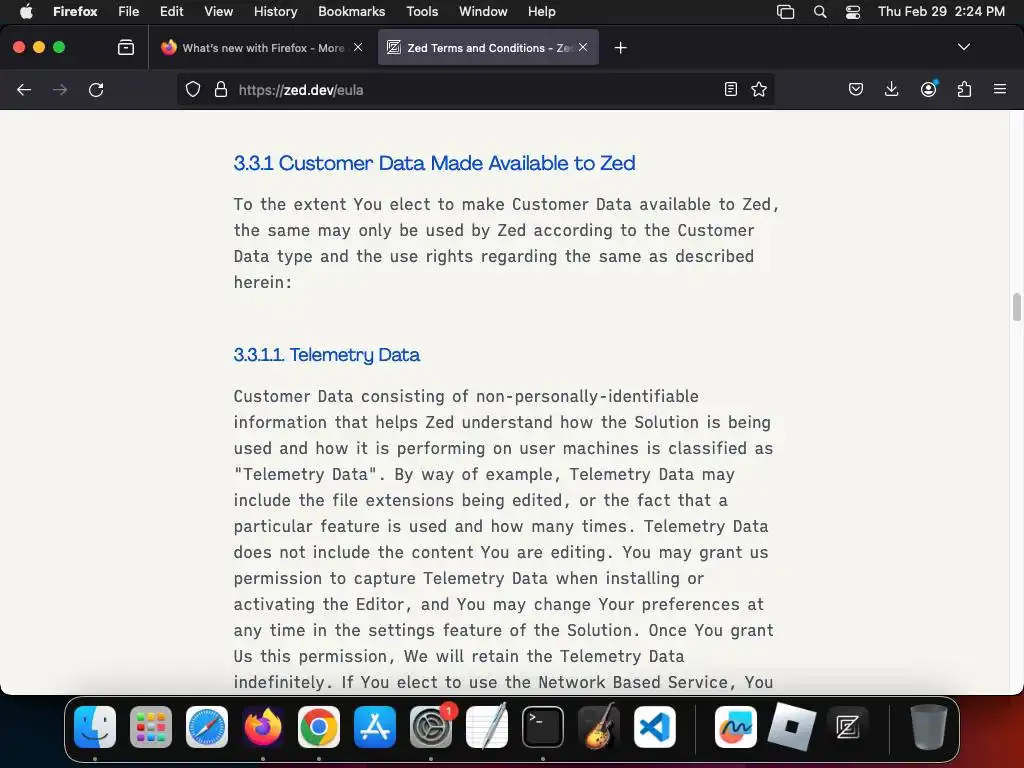Click the URL address field
Screen dimensions: 1024x768
pos(475,89)
